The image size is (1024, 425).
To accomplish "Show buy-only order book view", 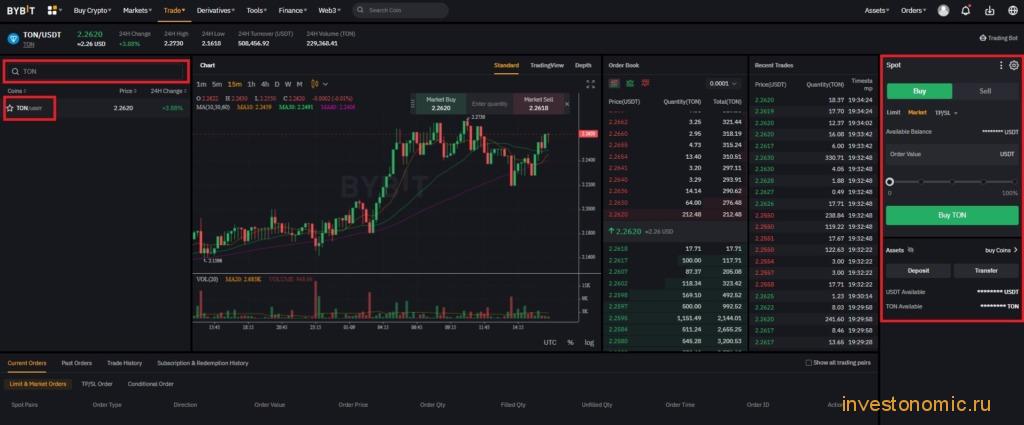I will pyautogui.click(x=630, y=84).
